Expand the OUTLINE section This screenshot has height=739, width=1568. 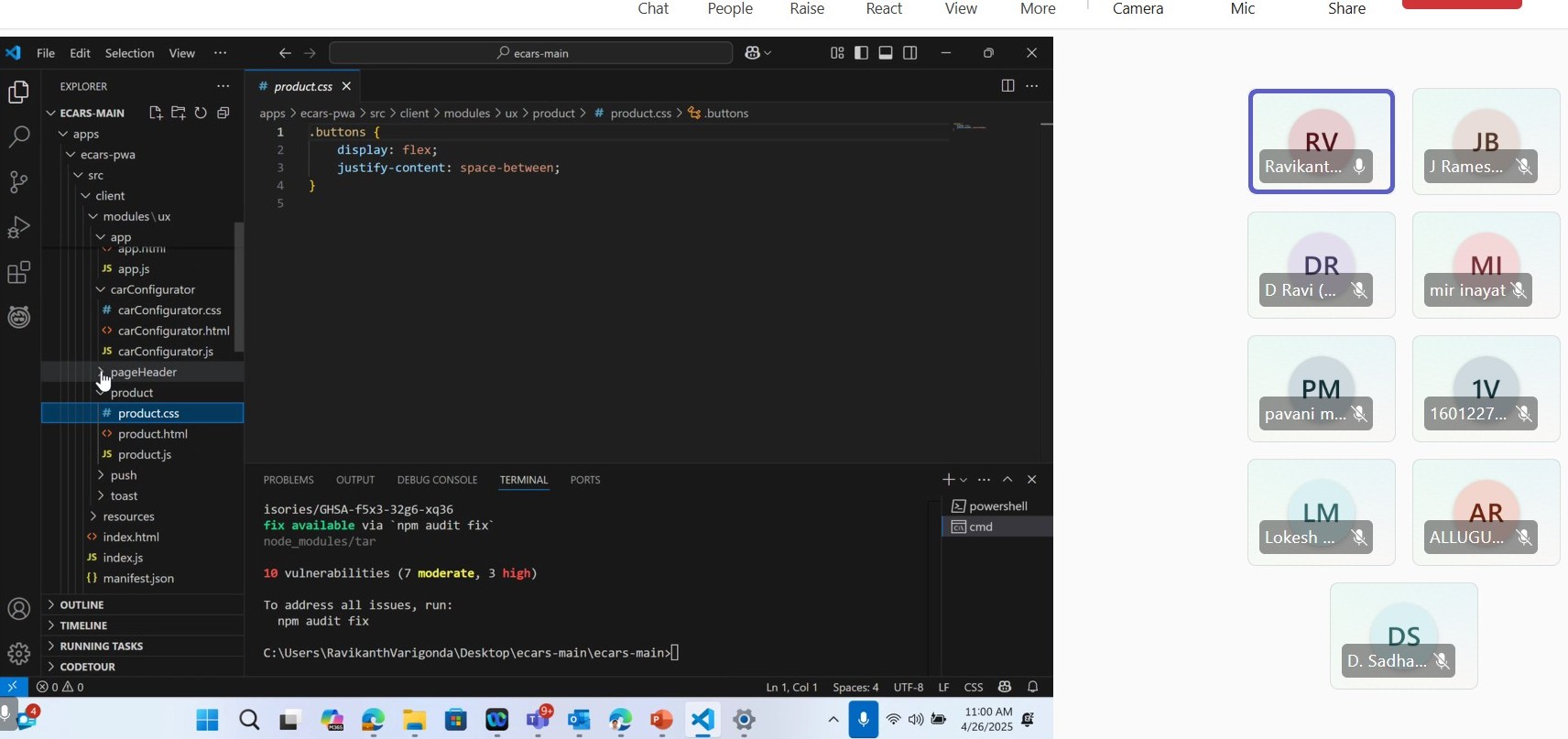[82, 605]
